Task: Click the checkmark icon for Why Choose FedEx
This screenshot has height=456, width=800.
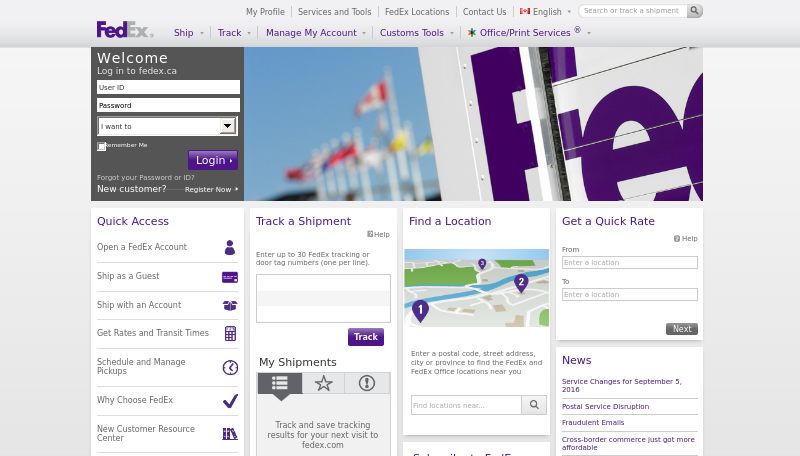Action: coord(230,401)
